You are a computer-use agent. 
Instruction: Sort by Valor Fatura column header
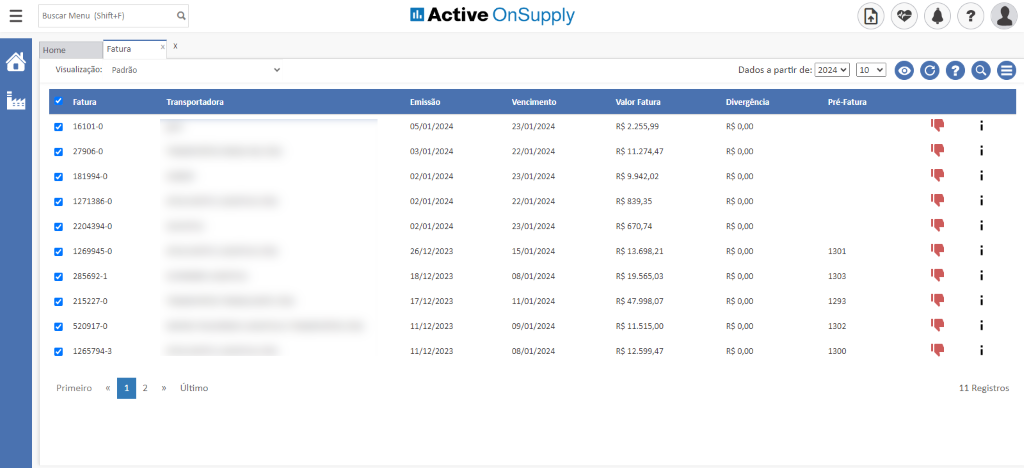click(x=638, y=102)
